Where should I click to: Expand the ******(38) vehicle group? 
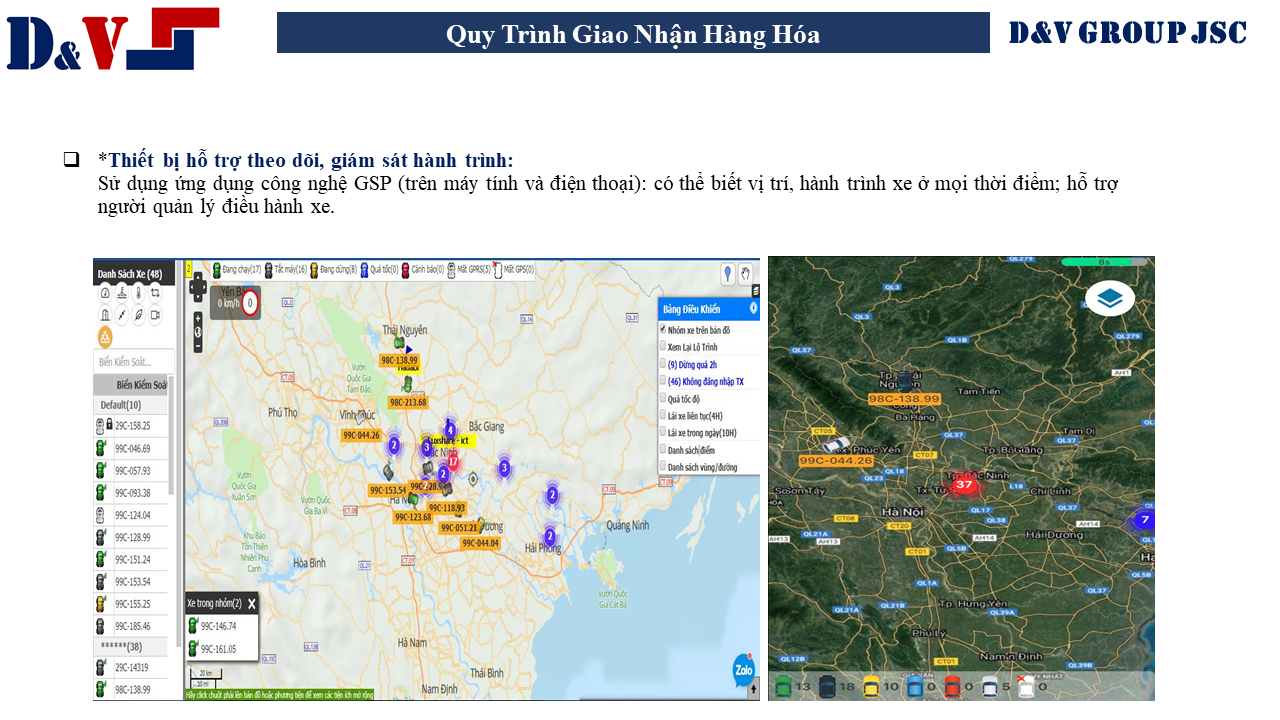(x=121, y=646)
